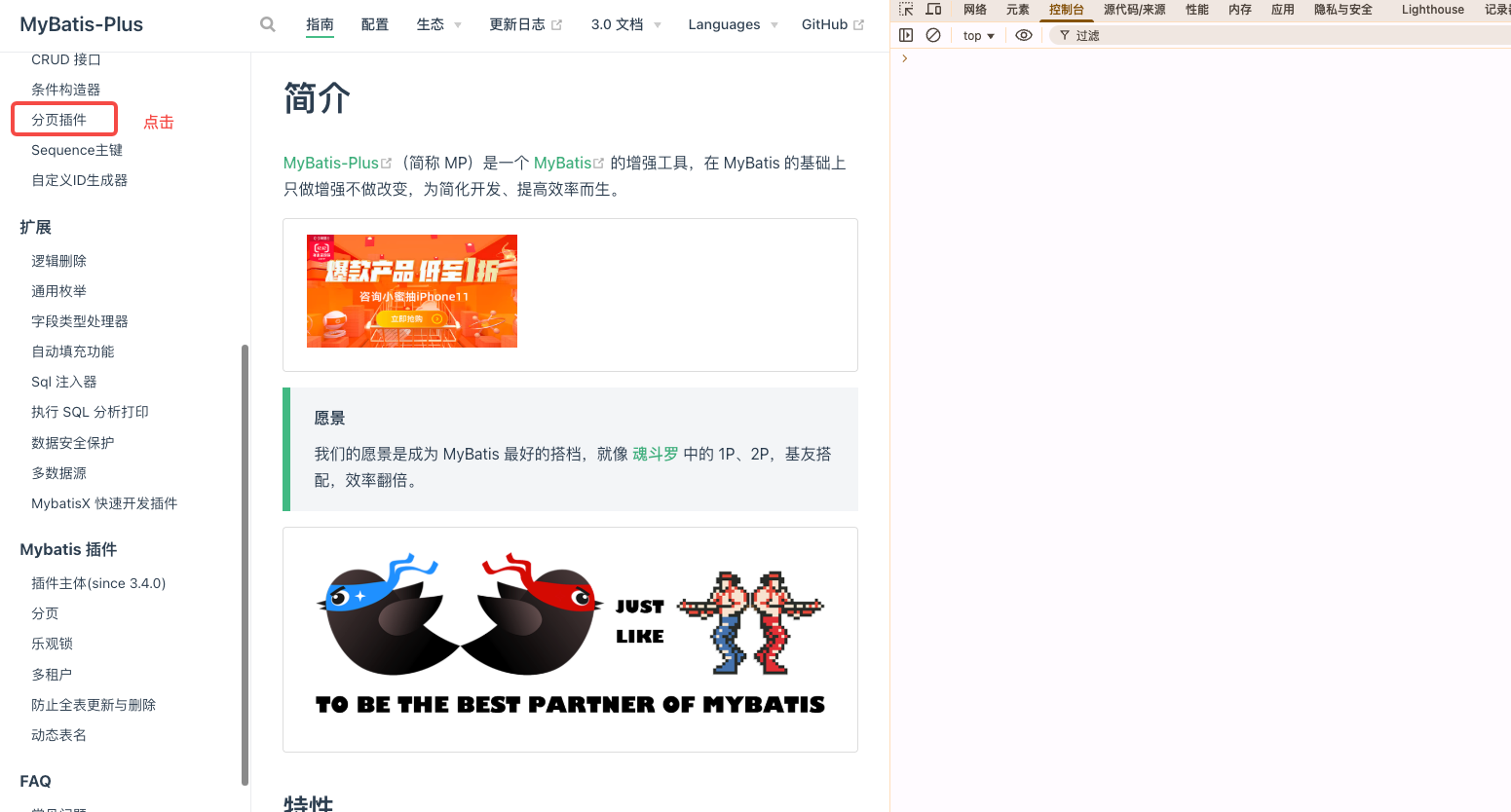Open 条件构造器 sidebar item
1511x812 pixels.
tap(66, 90)
